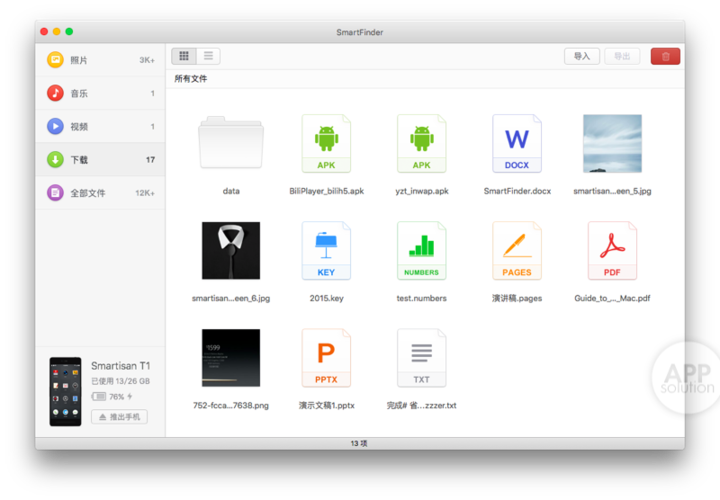Switch to list view mode
This screenshot has width=720, height=500.
click(208, 56)
